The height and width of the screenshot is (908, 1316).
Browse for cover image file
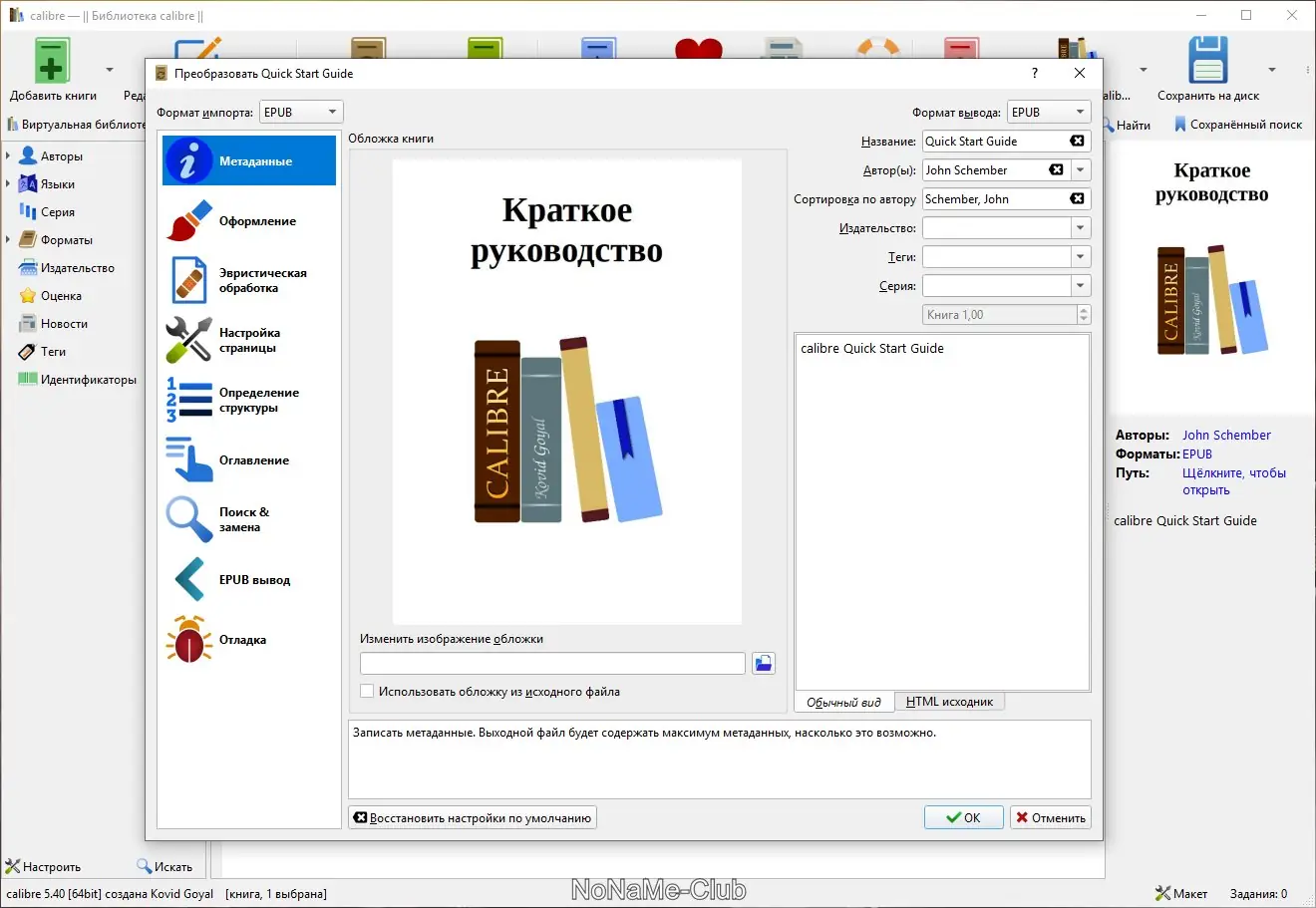764,664
